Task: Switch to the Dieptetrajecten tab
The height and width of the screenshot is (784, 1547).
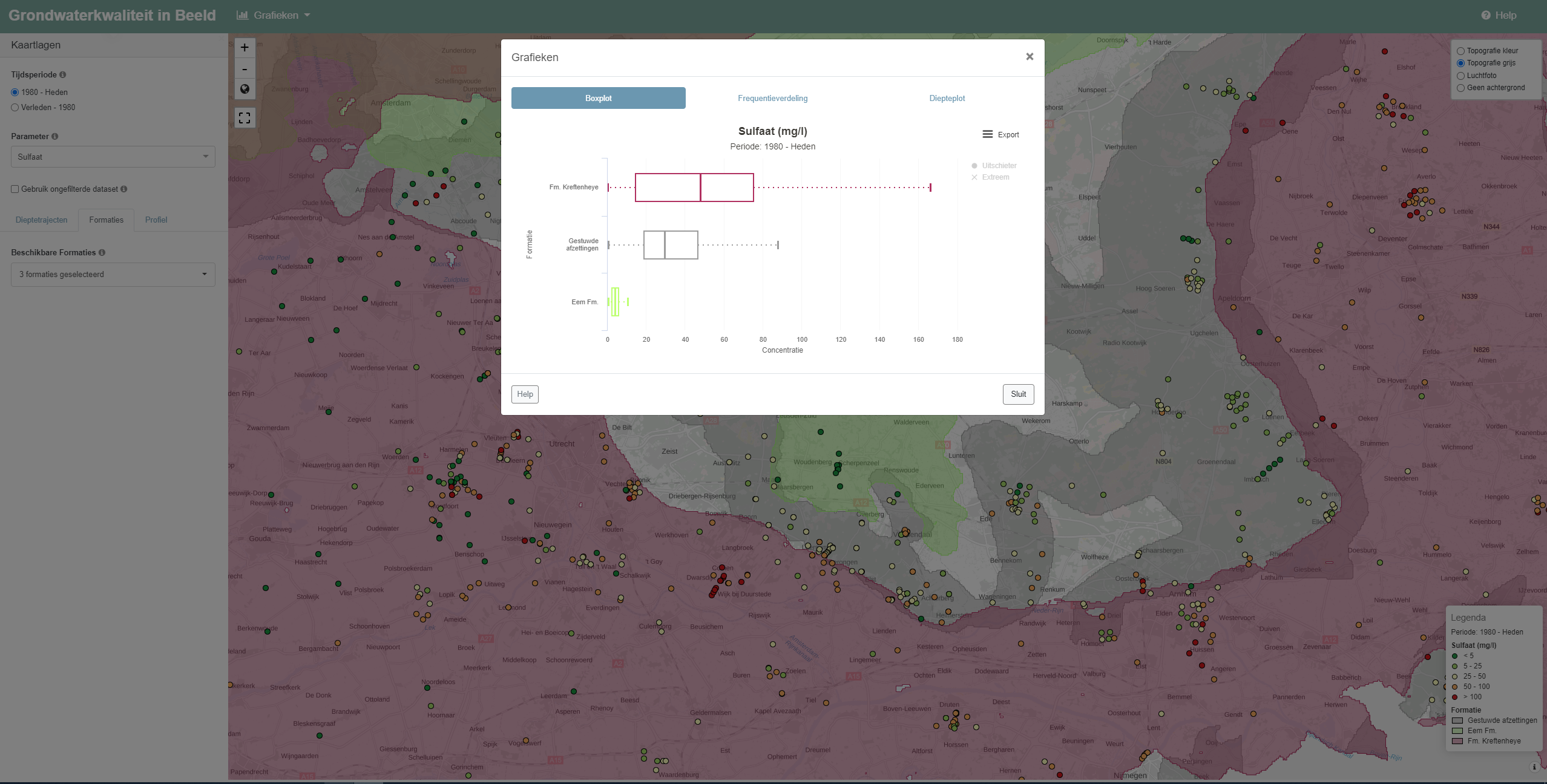Action: [x=42, y=220]
